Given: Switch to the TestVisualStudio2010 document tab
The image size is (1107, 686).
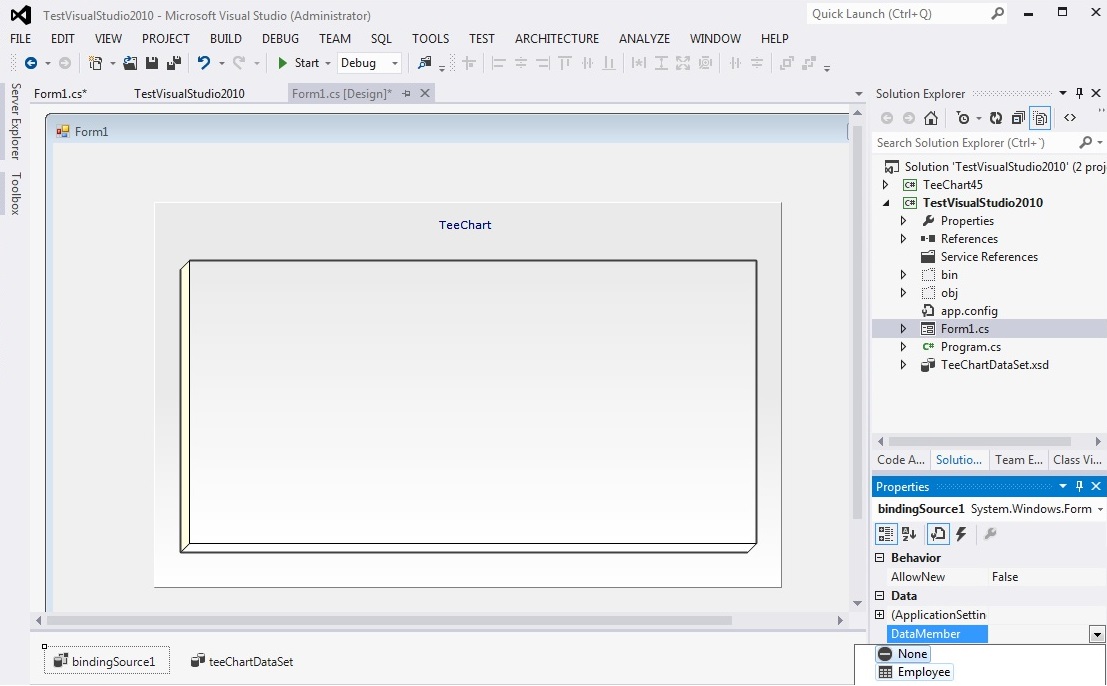Looking at the screenshot, I should 189,93.
